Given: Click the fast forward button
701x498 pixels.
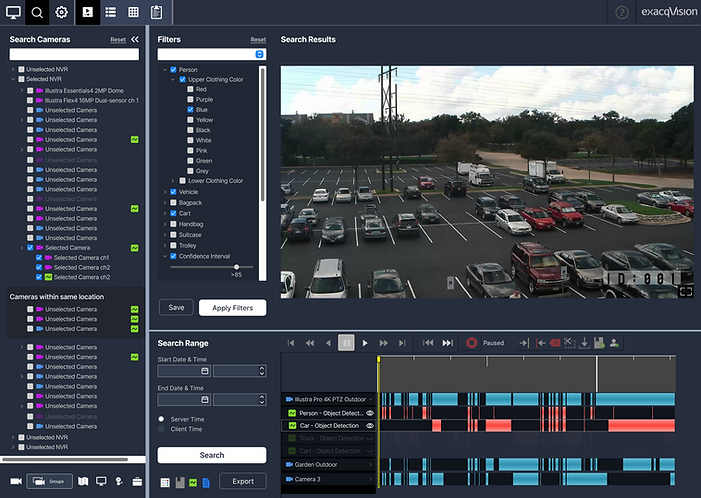Looking at the screenshot, I should coord(384,343).
